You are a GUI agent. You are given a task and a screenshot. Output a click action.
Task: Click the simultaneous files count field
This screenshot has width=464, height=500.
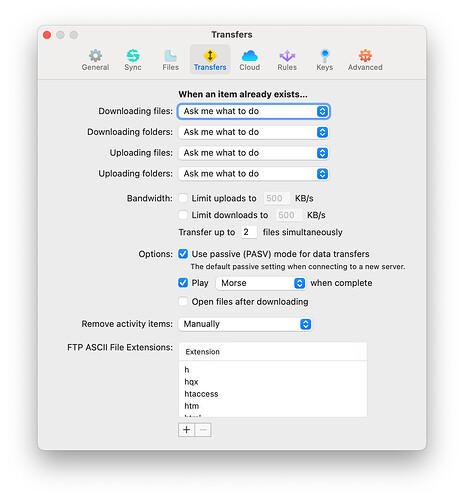pyautogui.click(x=249, y=232)
